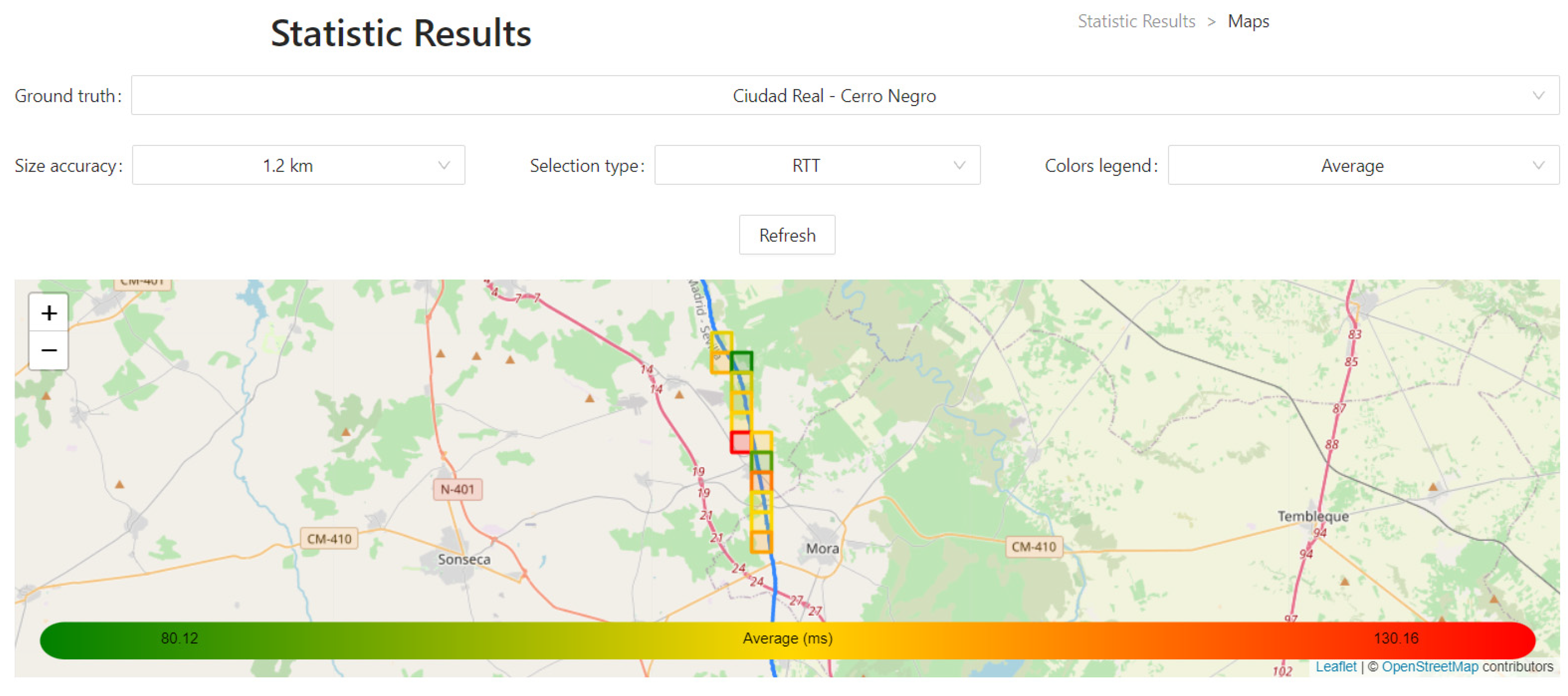1568x696 pixels.
Task: Expand the Average colors legend dropdown
Action: click(x=1352, y=166)
